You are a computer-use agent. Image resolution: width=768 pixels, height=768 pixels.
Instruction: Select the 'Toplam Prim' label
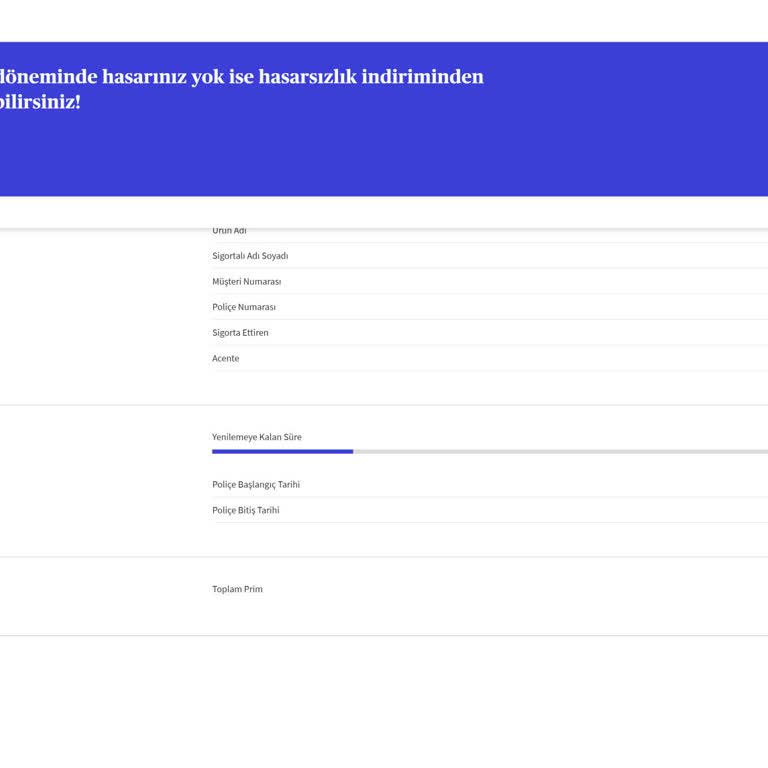pyautogui.click(x=237, y=589)
